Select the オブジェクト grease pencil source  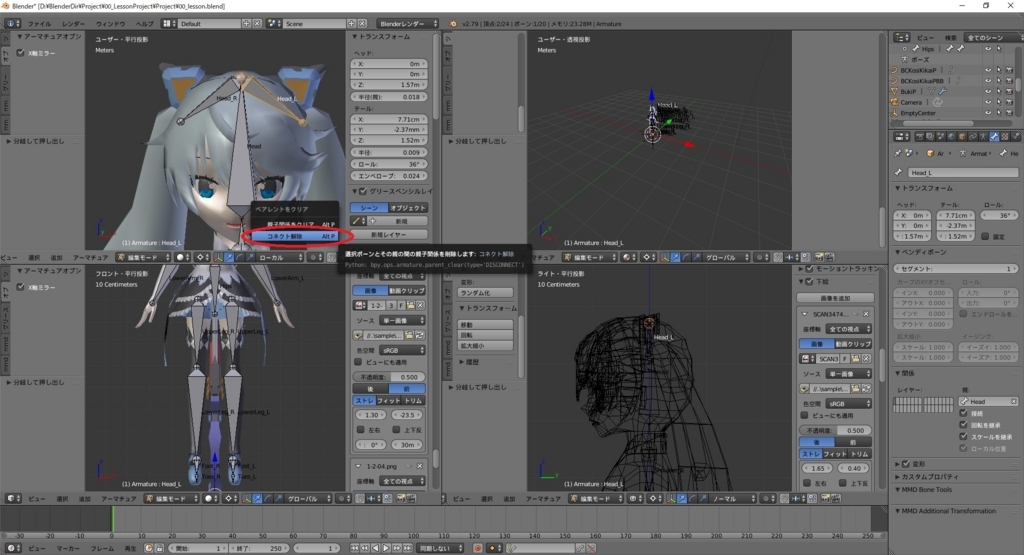[408, 208]
